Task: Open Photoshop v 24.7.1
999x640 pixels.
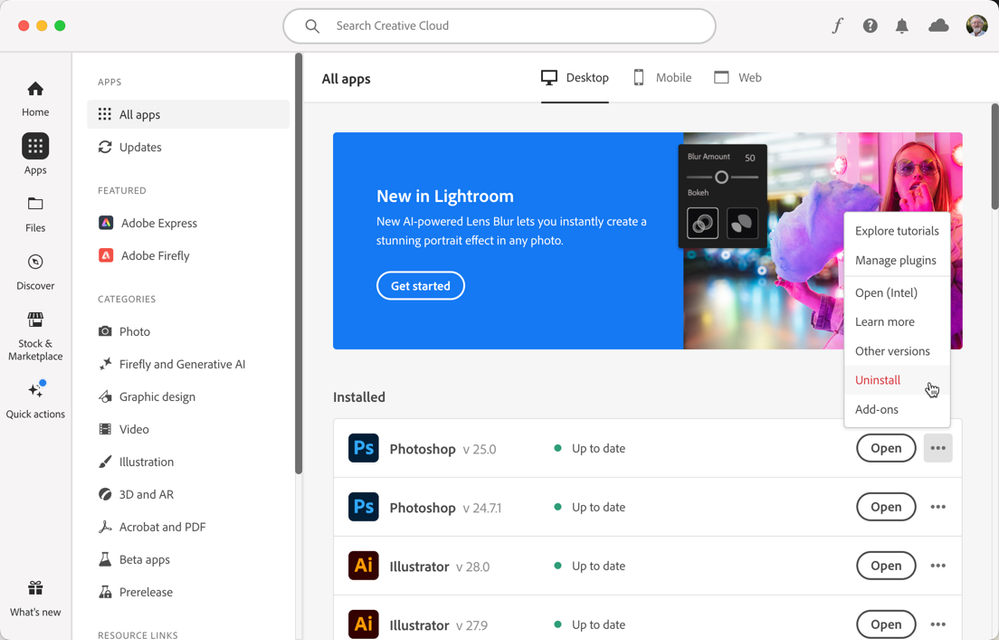Action: [886, 507]
